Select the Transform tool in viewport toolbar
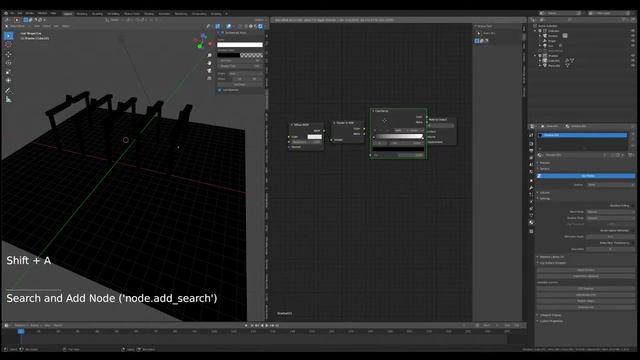Screen dimensions: 640x360 [x=9, y=81]
